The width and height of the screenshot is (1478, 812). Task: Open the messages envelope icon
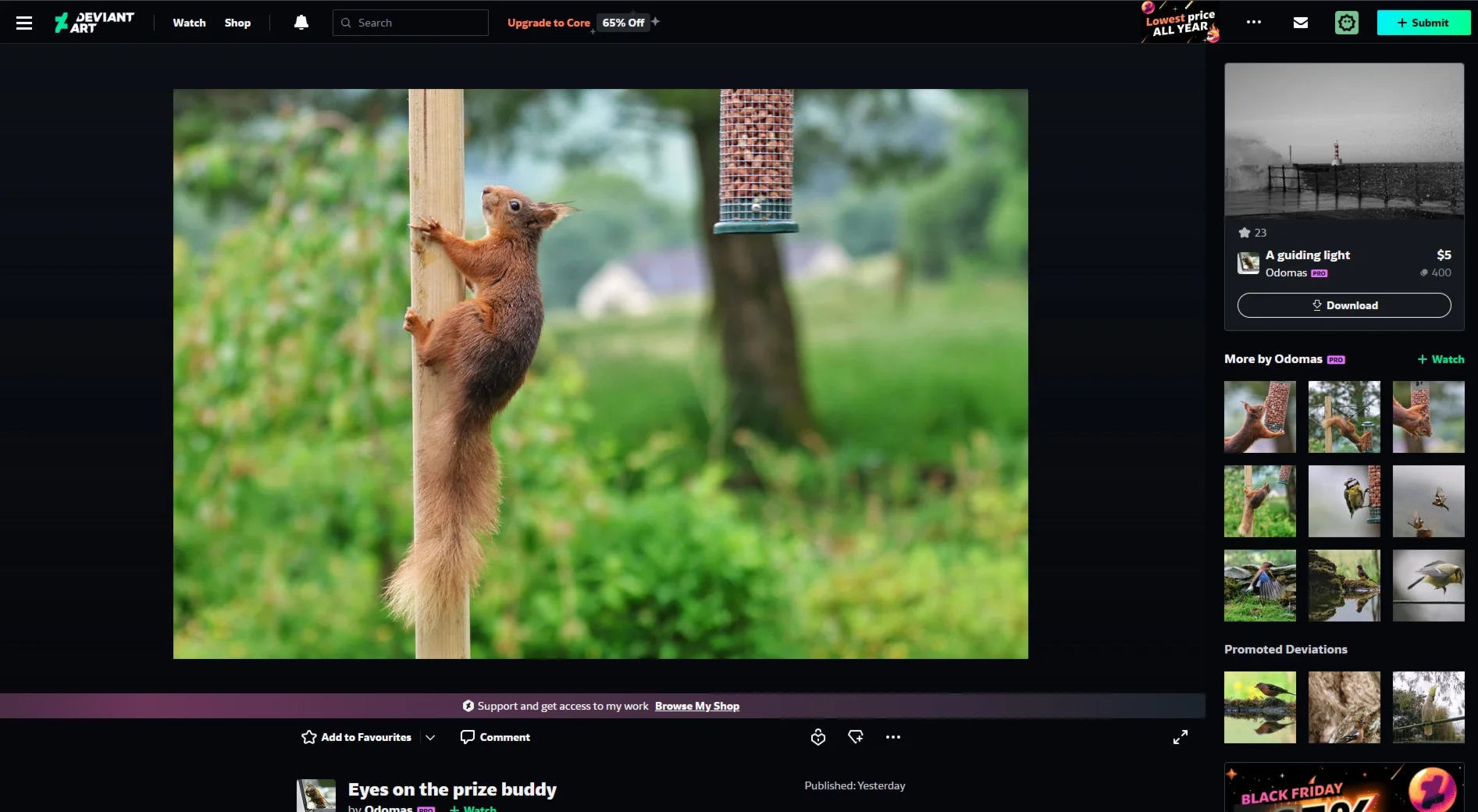(x=1300, y=23)
